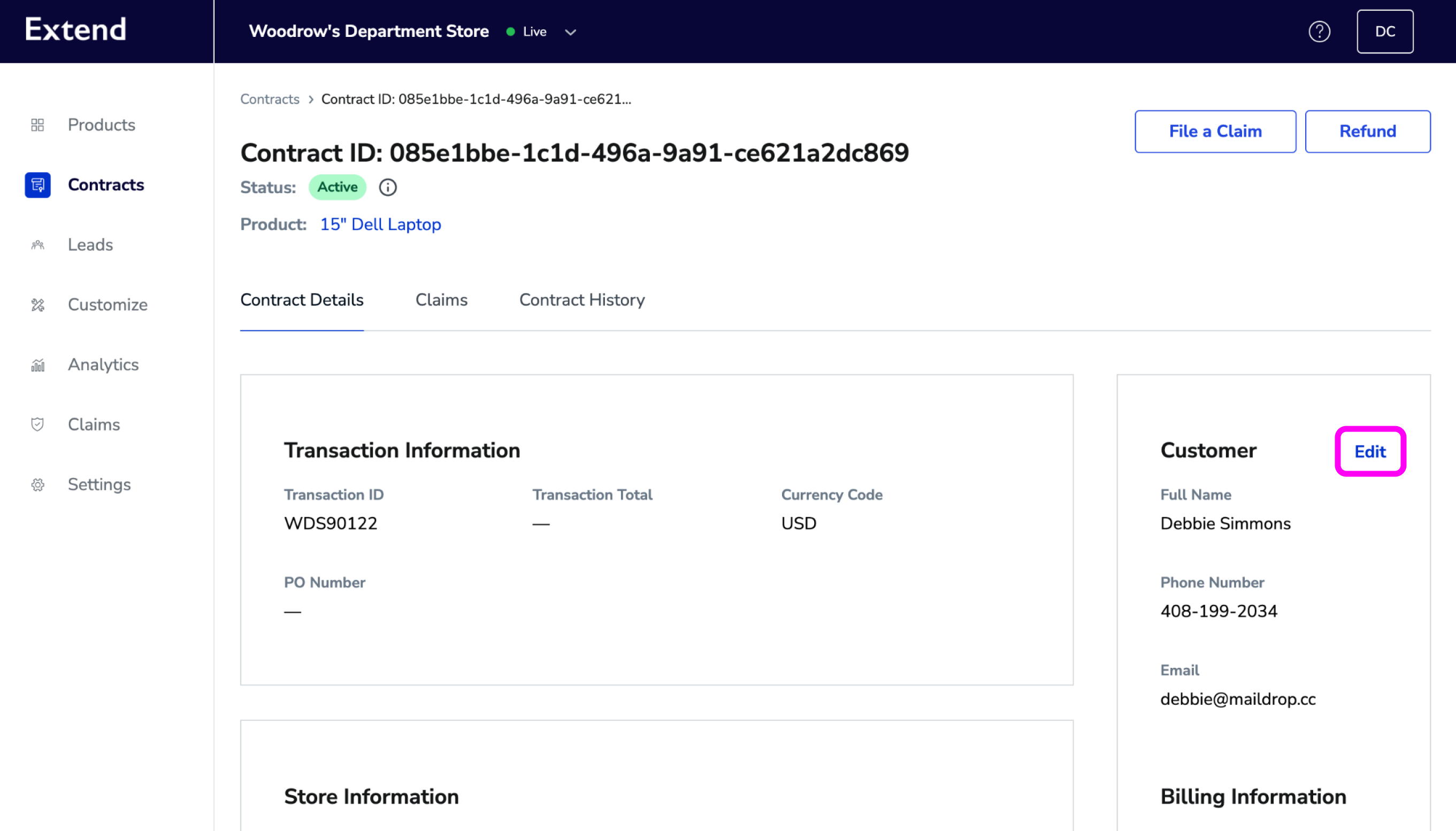Select transaction ID WDS90122
1456x831 pixels.
click(331, 524)
